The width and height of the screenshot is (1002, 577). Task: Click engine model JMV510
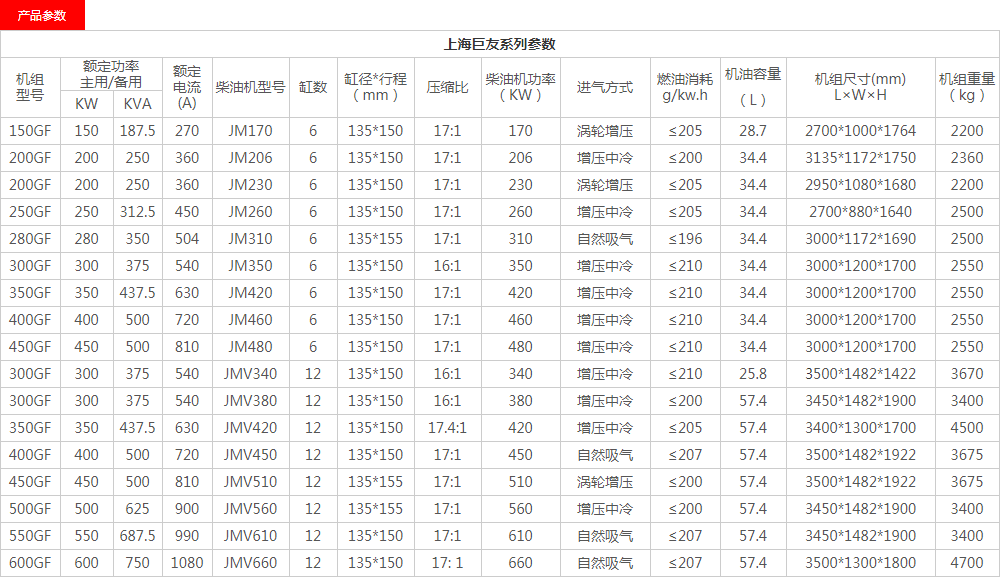[250, 482]
